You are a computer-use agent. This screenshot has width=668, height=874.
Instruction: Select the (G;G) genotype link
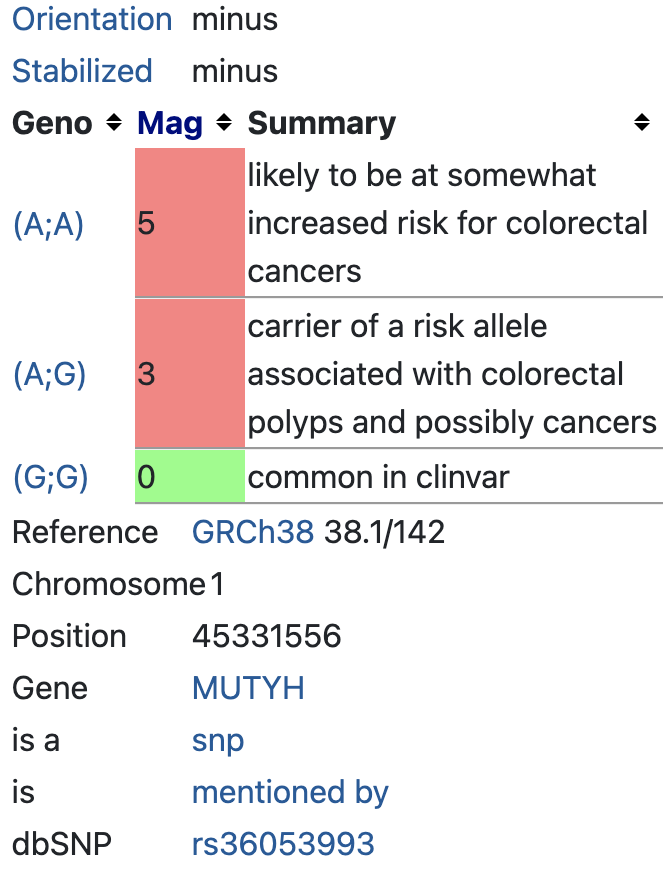pyautogui.click(x=49, y=478)
